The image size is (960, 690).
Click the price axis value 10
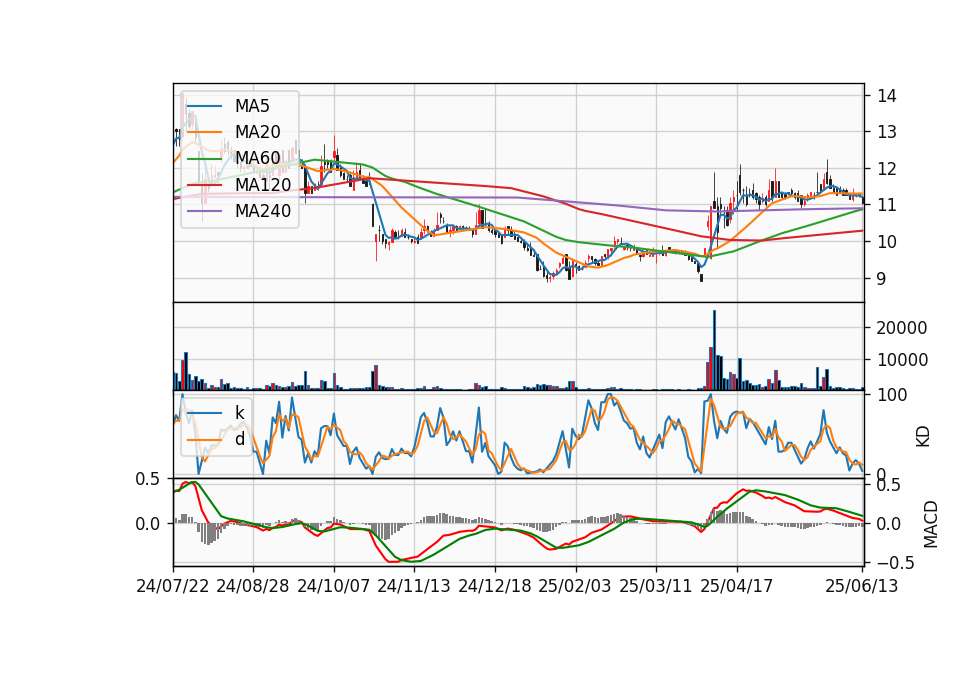coord(887,242)
